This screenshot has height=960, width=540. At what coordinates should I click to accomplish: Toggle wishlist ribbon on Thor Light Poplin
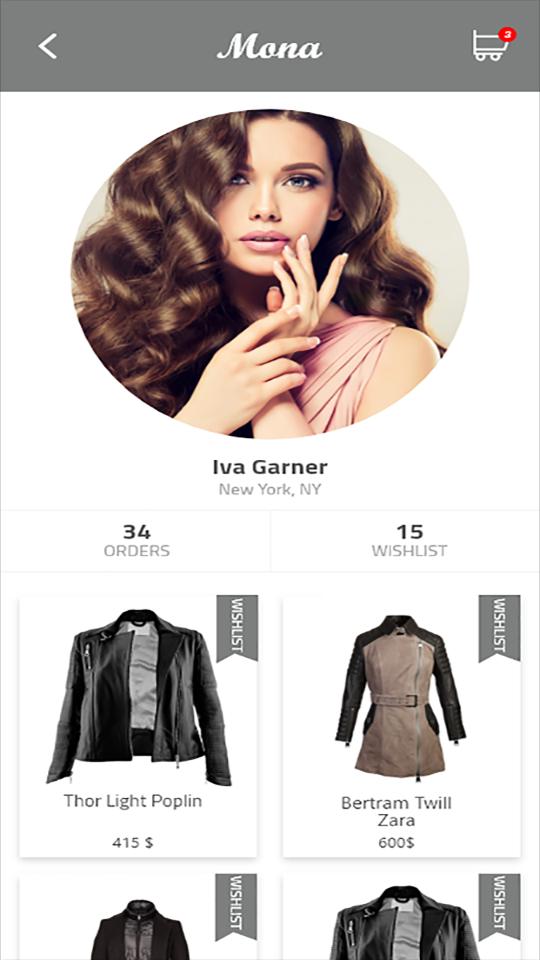tap(237, 628)
